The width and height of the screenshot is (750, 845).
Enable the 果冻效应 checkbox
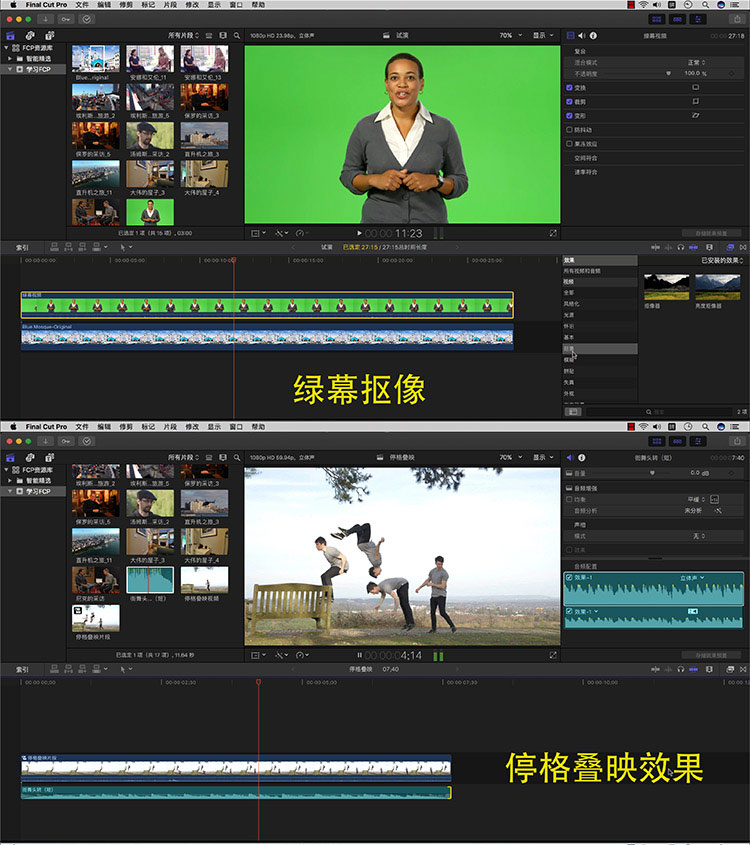pyautogui.click(x=570, y=144)
